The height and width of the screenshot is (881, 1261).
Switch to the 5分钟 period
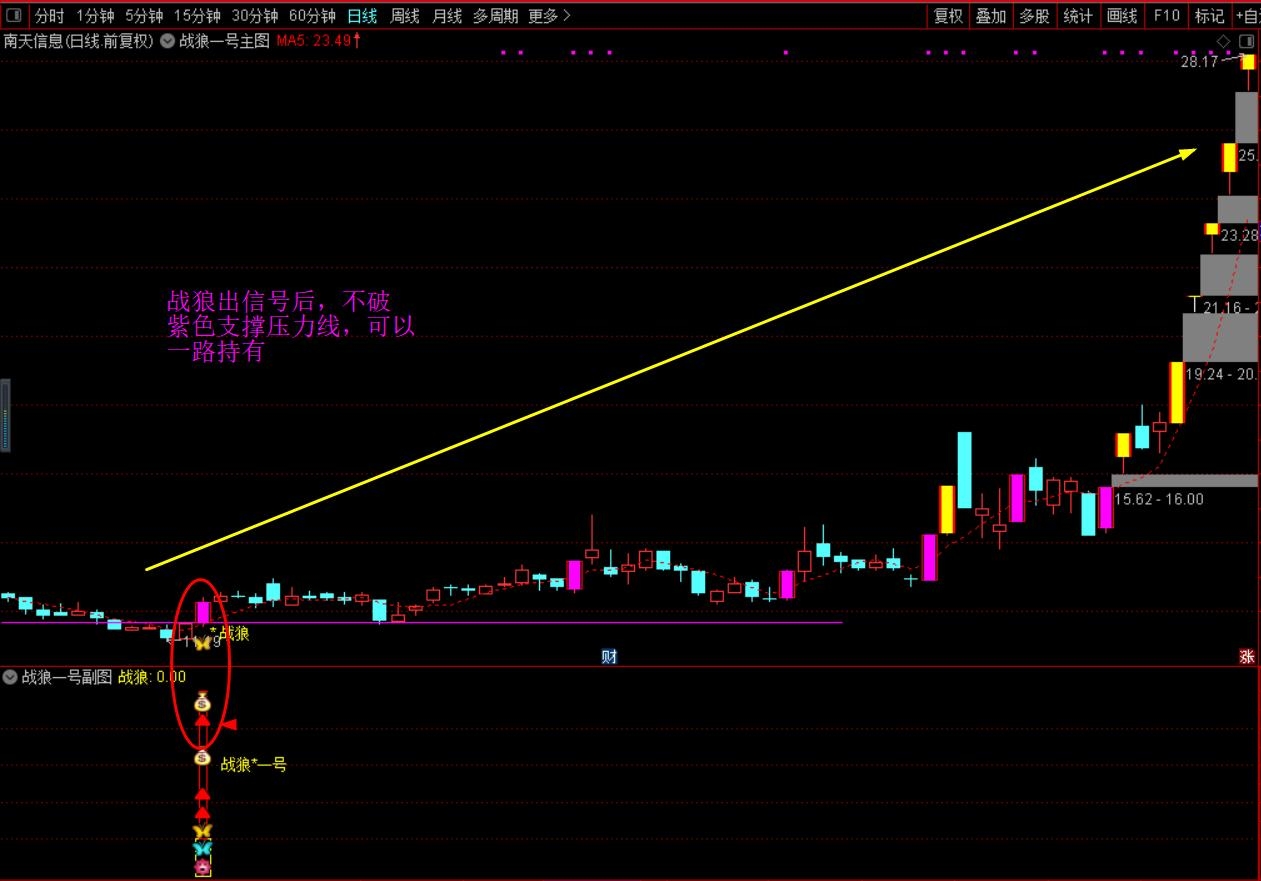coord(144,15)
